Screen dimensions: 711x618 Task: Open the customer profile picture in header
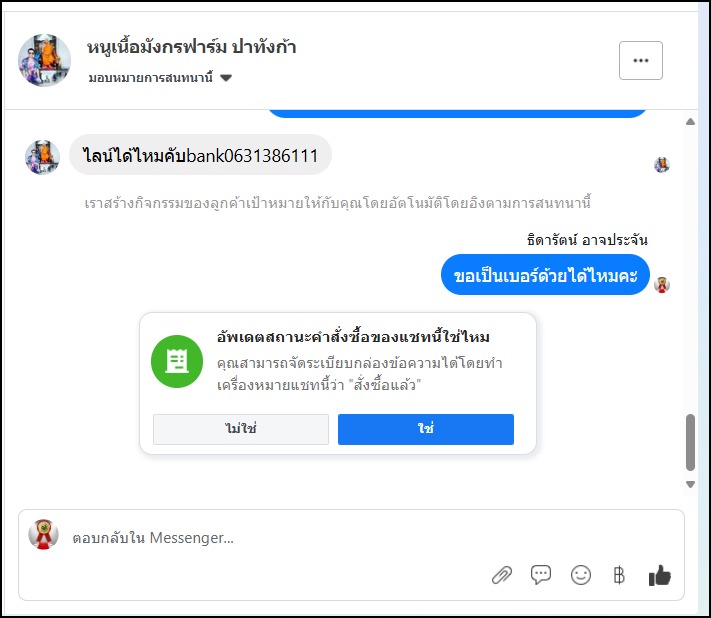tap(45, 60)
